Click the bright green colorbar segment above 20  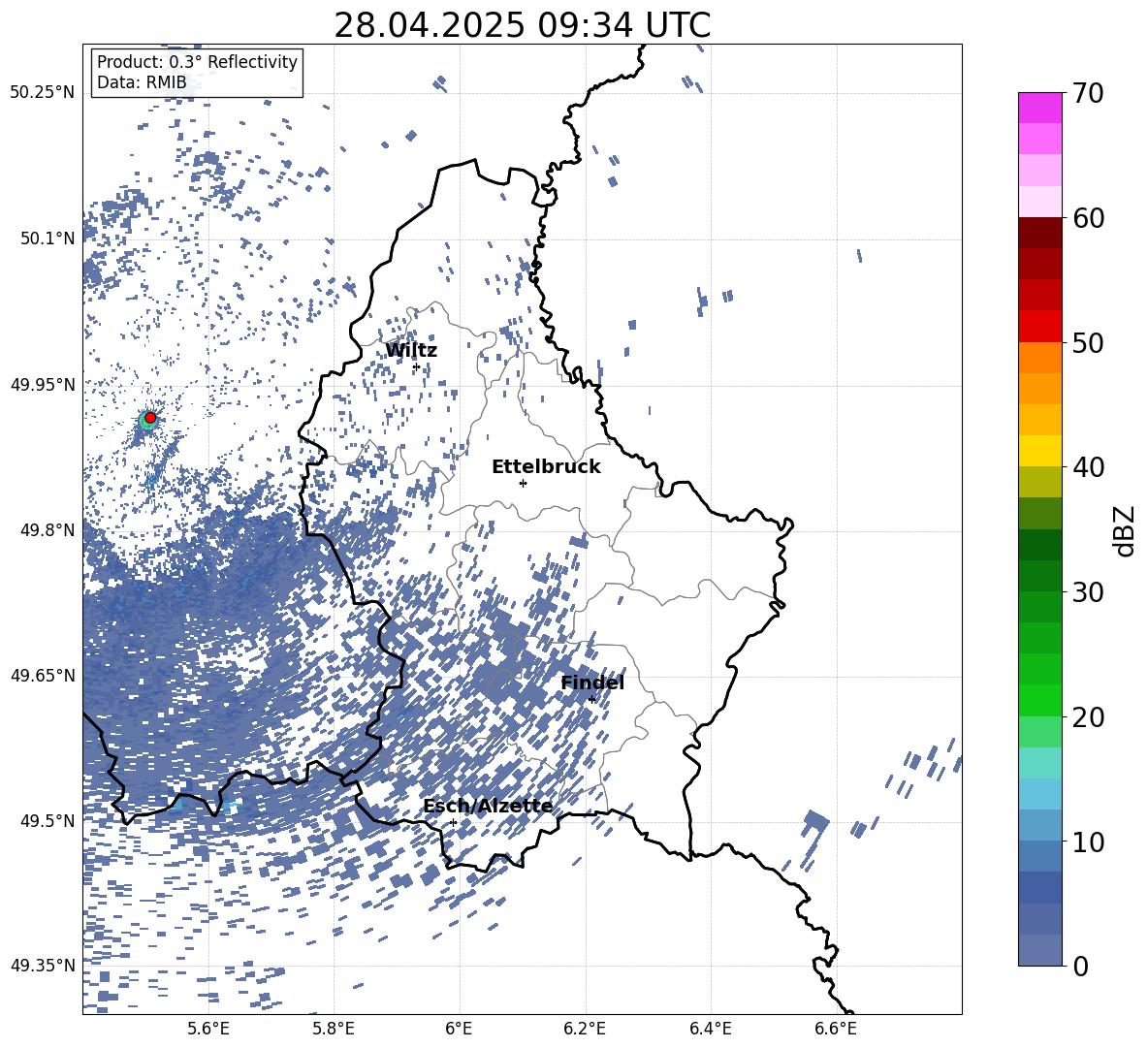click(x=1039, y=700)
